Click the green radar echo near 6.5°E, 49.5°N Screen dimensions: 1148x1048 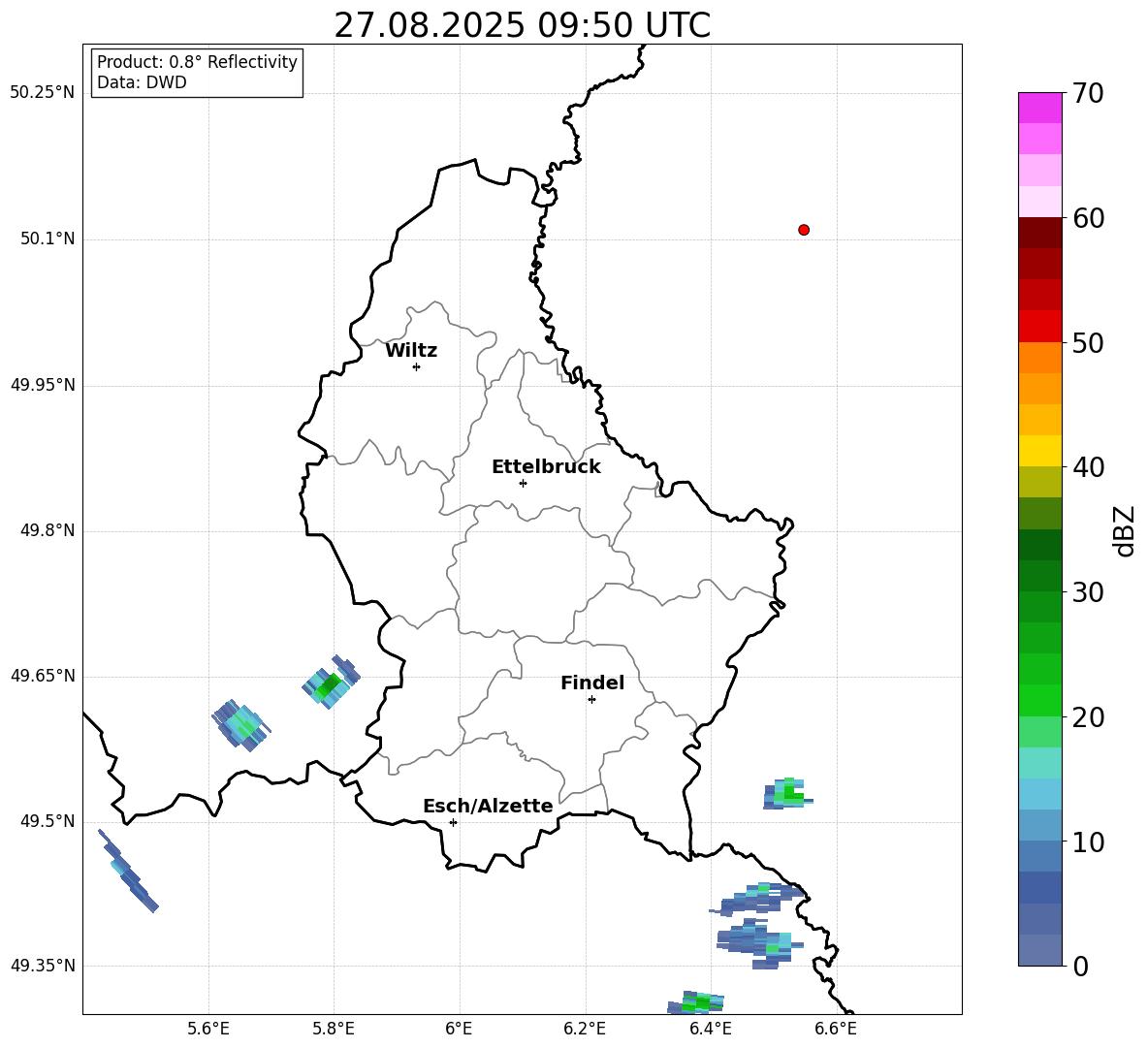click(x=787, y=794)
